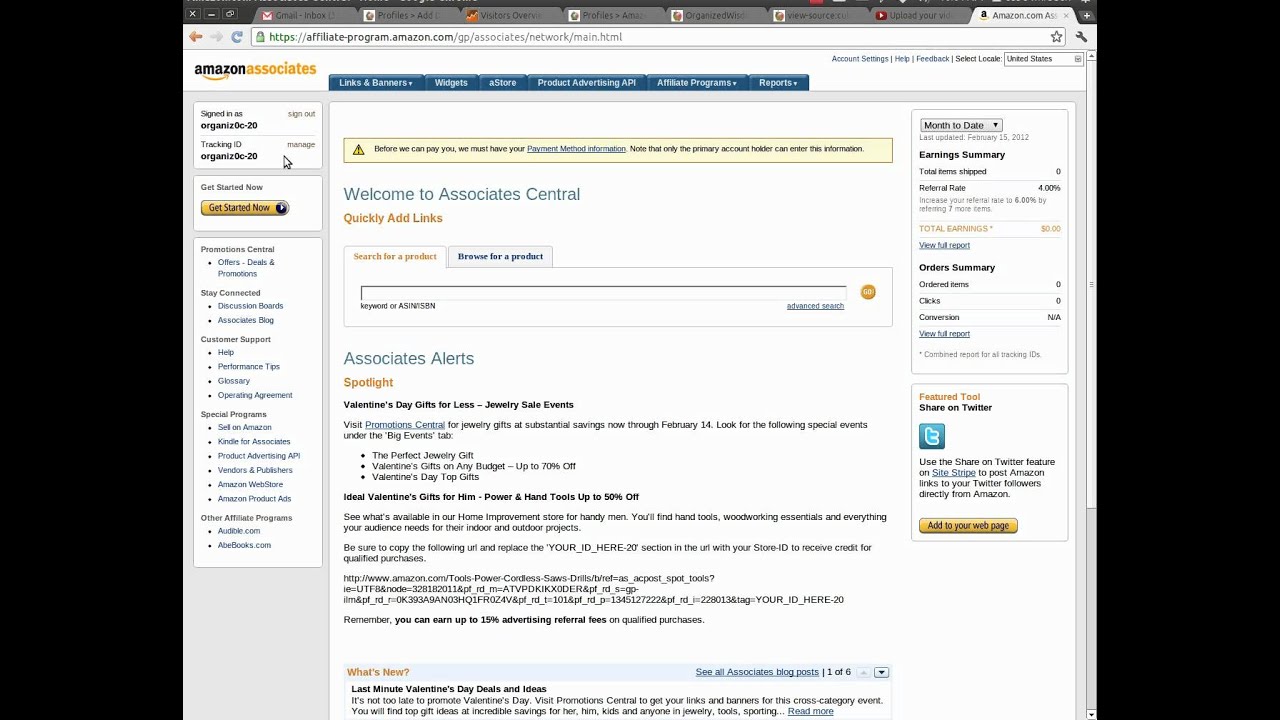Click the Payment Method information link

click(576, 149)
